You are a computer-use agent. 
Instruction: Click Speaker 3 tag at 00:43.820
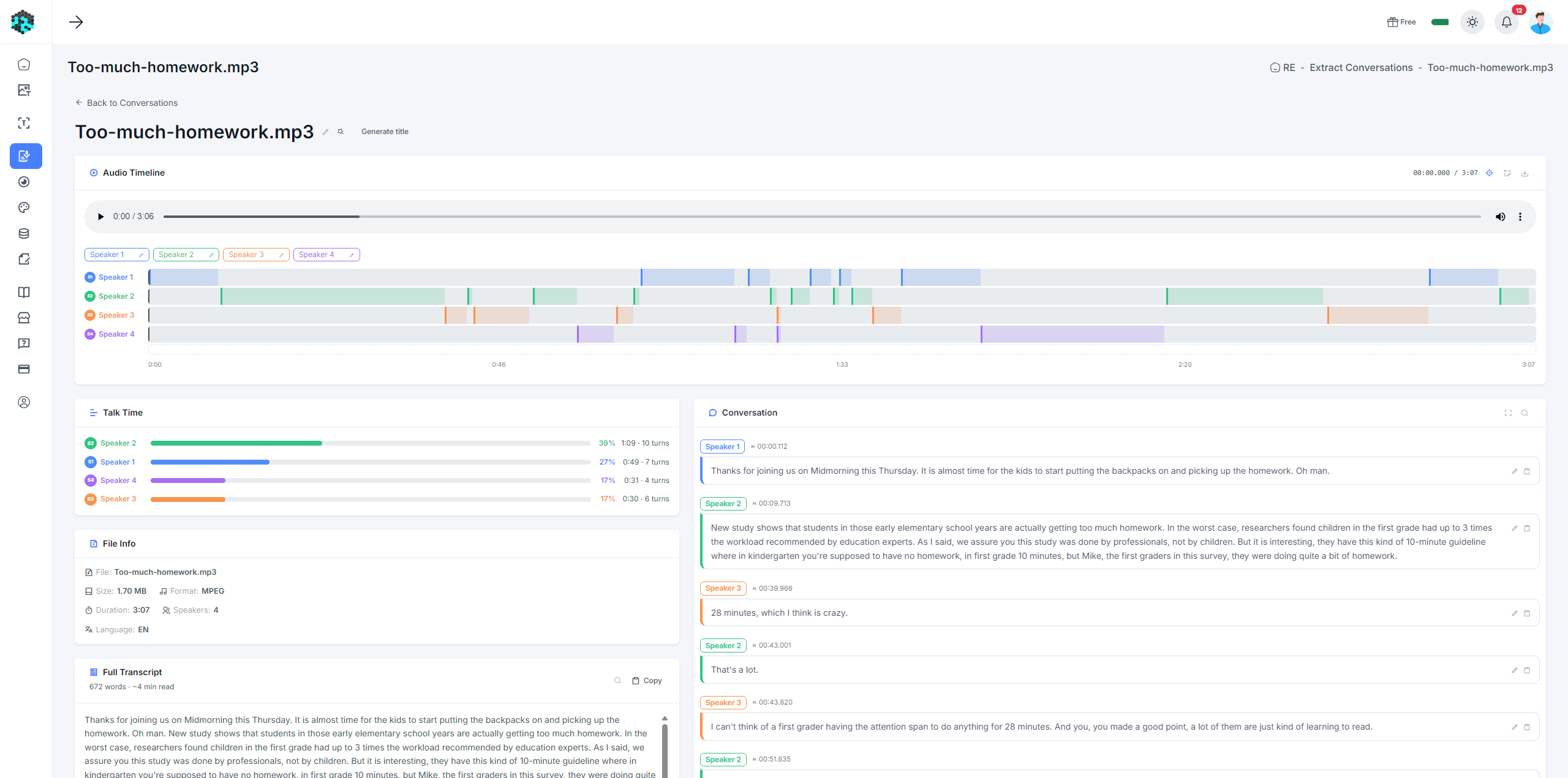(x=723, y=703)
